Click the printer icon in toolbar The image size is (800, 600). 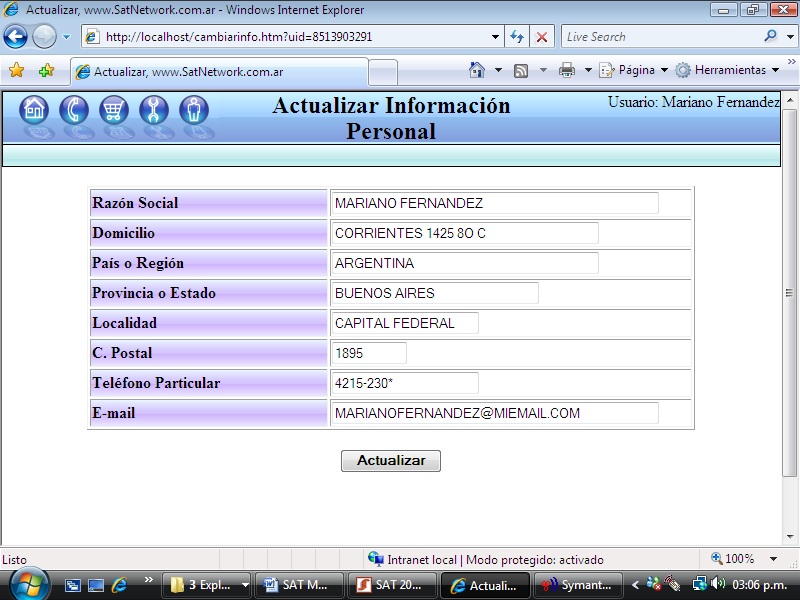point(567,71)
